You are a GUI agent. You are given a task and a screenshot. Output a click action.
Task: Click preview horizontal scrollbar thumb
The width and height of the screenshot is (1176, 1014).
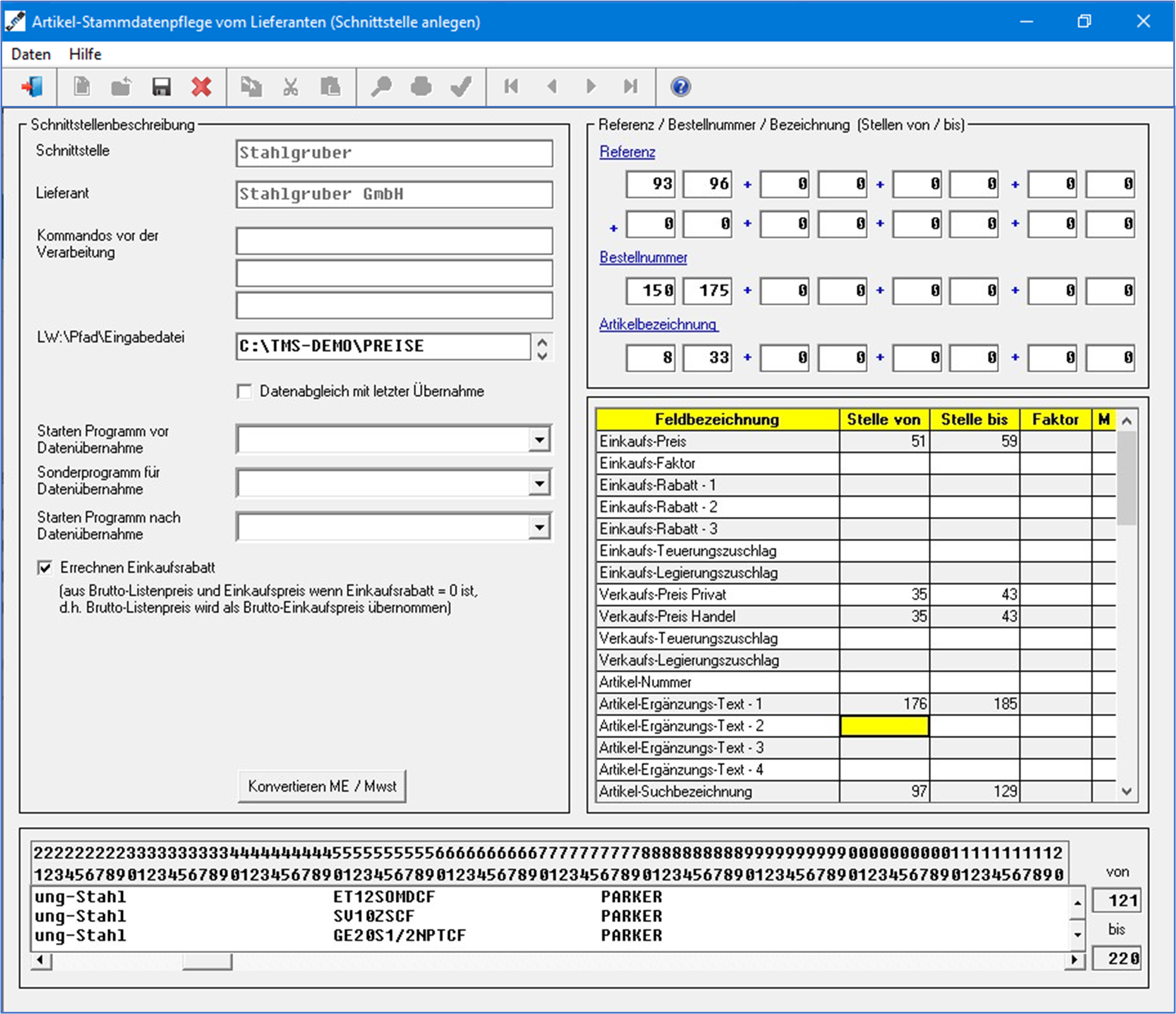click(207, 960)
